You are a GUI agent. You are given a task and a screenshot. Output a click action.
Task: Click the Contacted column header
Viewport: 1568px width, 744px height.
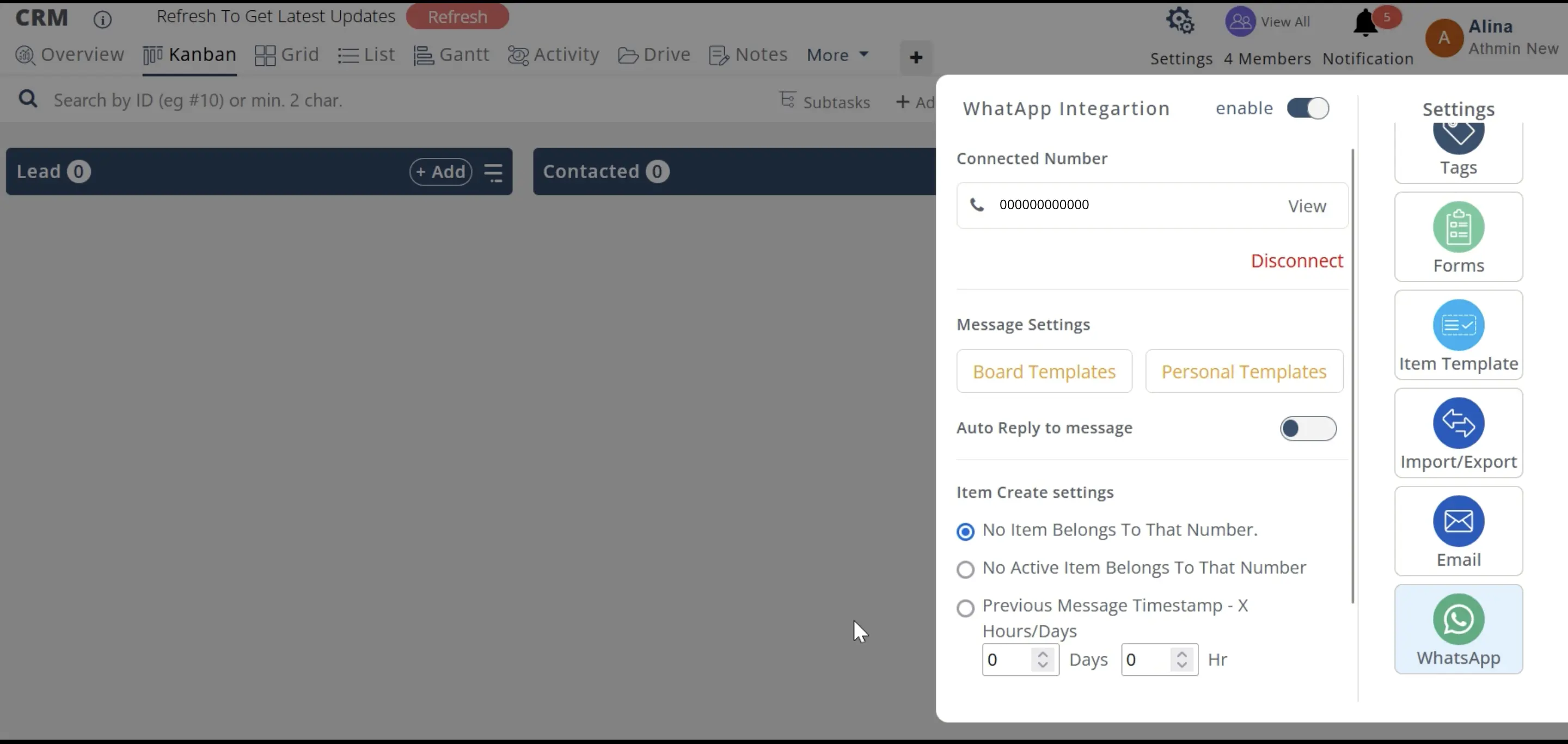point(734,172)
